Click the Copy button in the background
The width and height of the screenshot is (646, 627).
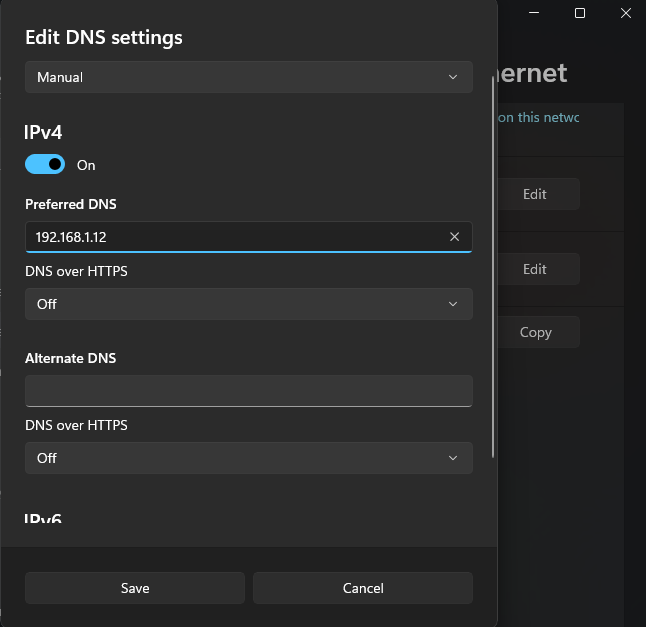(x=535, y=332)
